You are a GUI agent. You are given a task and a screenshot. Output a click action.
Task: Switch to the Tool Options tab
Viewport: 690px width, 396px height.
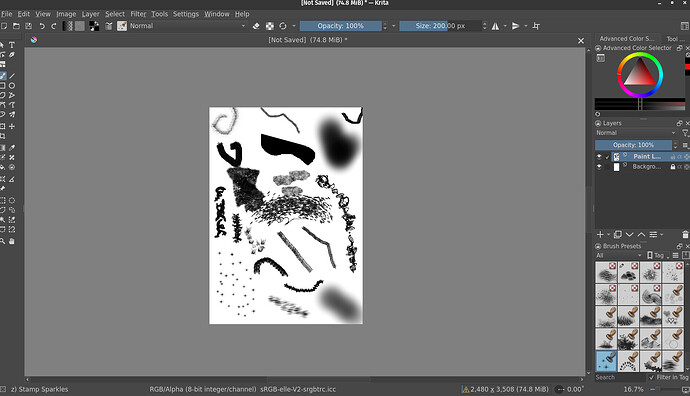675,39
